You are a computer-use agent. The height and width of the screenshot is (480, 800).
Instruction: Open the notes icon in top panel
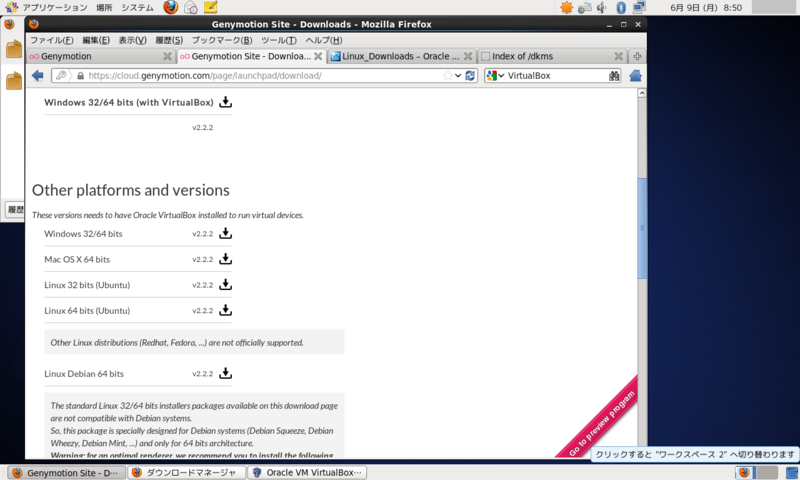[210, 7]
